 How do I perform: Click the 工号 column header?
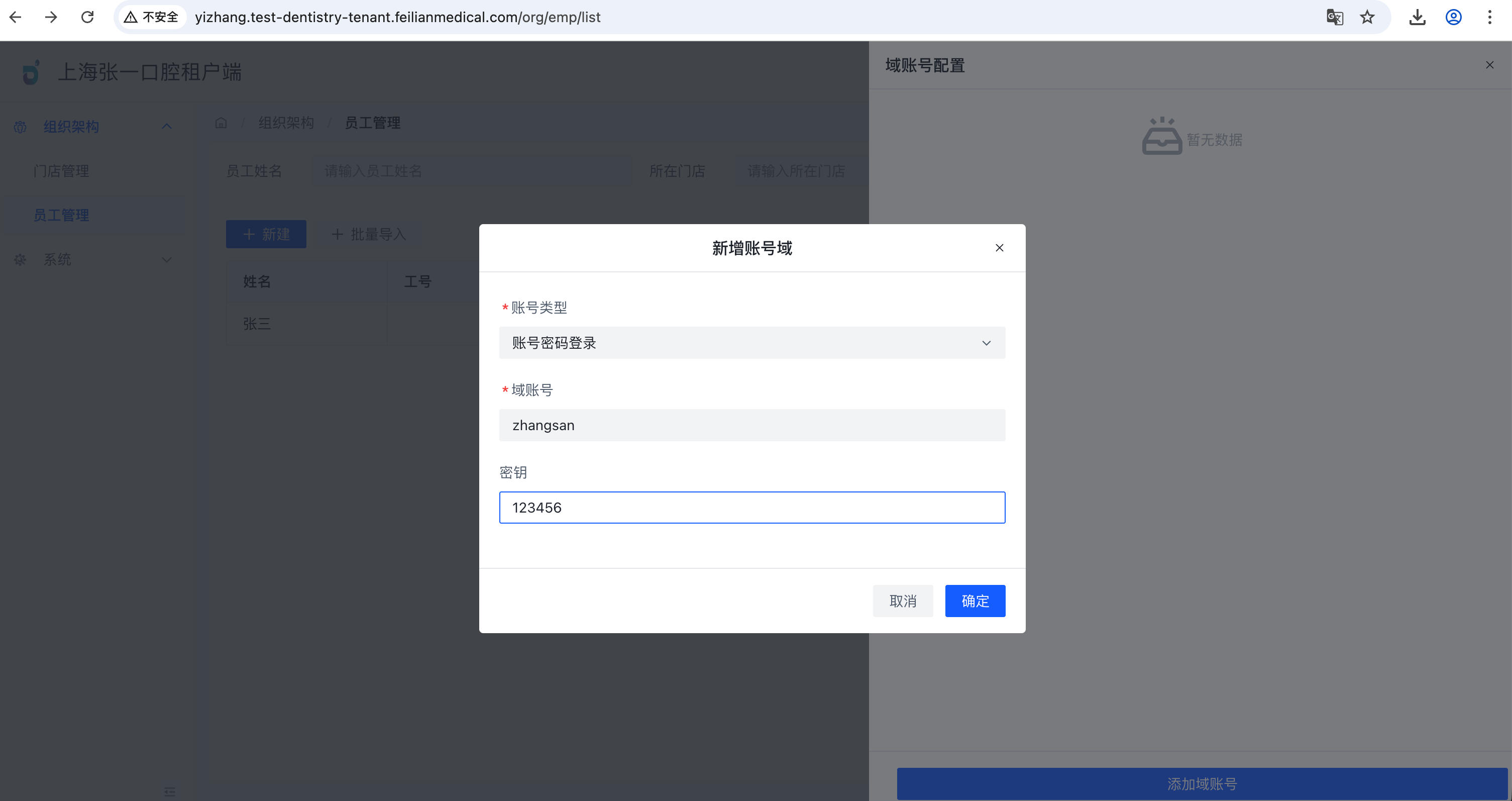[433, 281]
